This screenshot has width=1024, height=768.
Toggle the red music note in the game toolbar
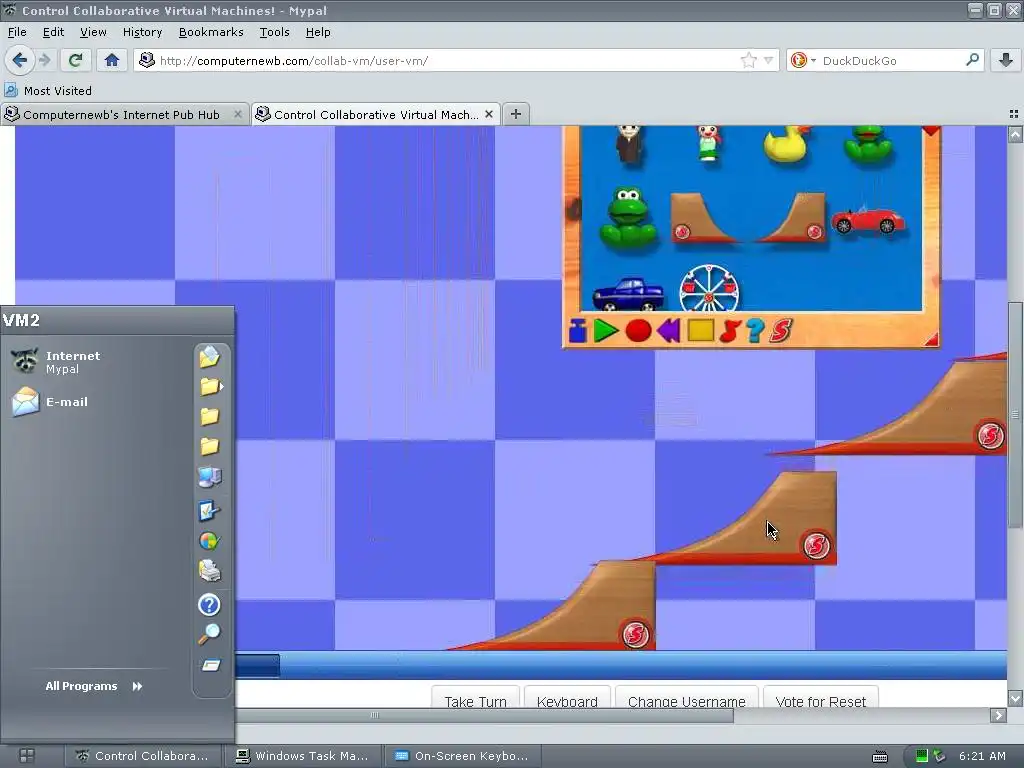pos(729,331)
